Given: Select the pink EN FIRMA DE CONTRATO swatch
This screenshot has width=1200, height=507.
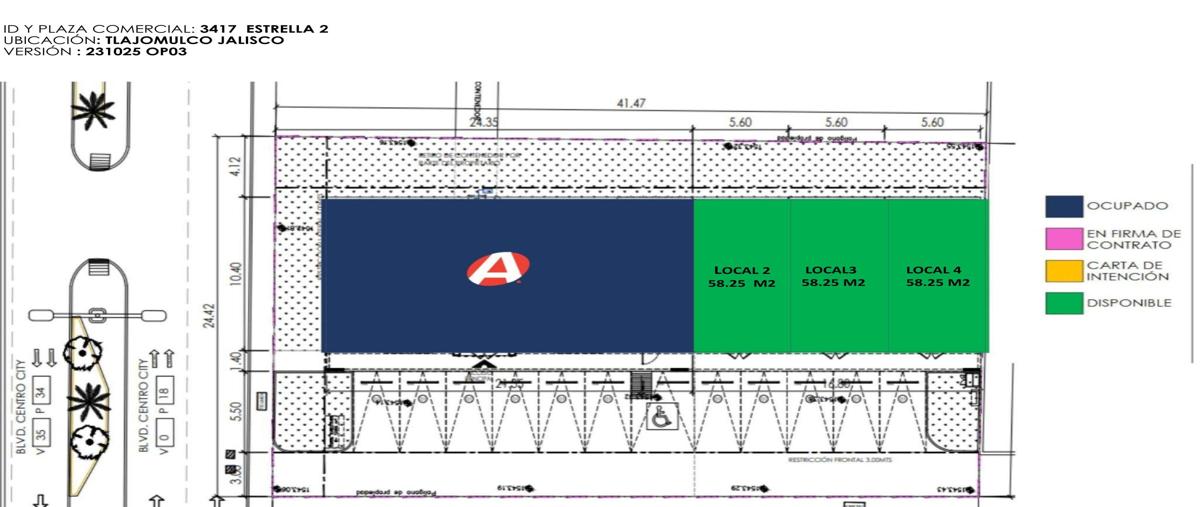Looking at the screenshot, I should pyautogui.click(x=1063, y=239).
